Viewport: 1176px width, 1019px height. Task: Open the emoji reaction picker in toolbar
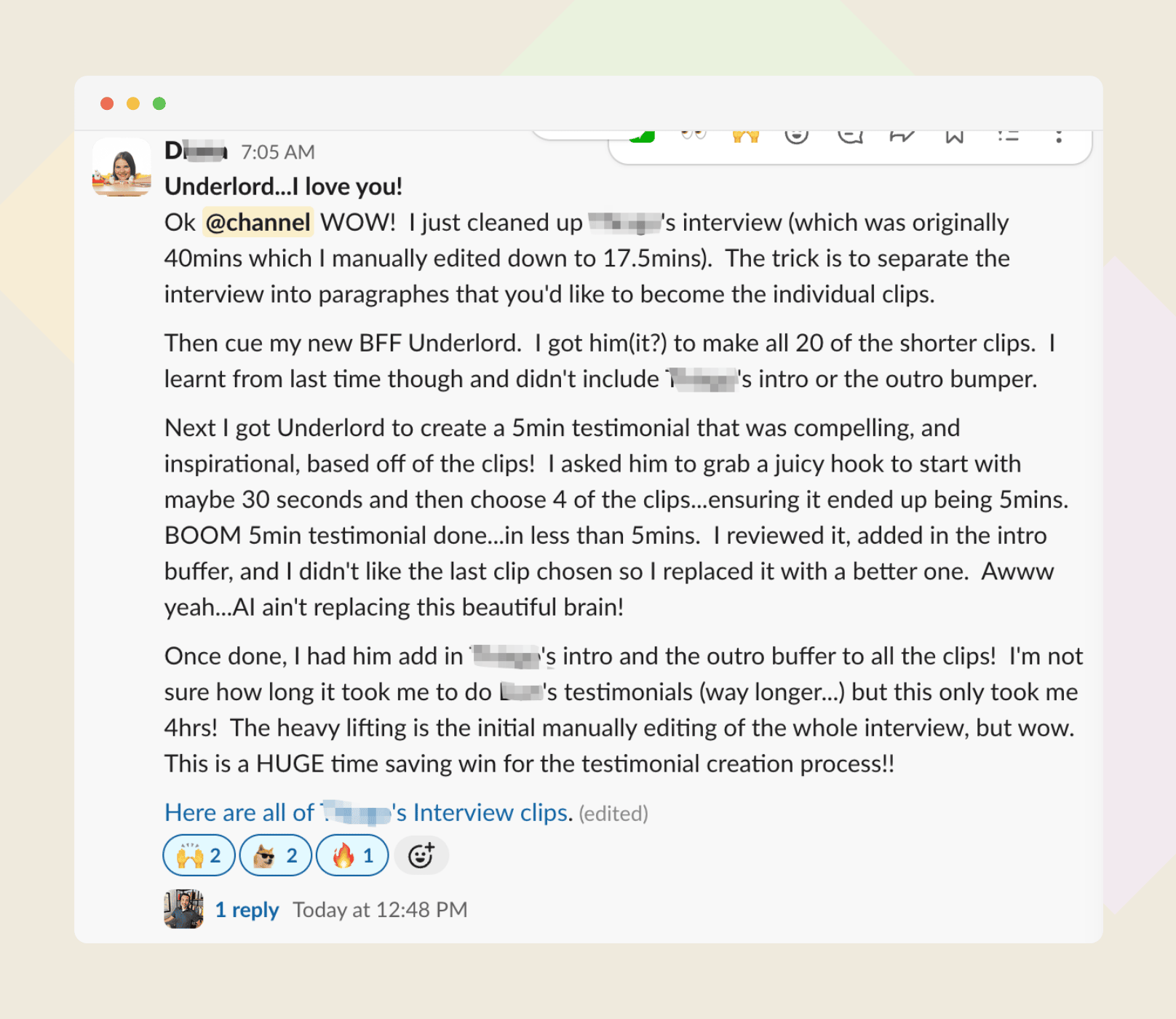[x=797, y=136]
